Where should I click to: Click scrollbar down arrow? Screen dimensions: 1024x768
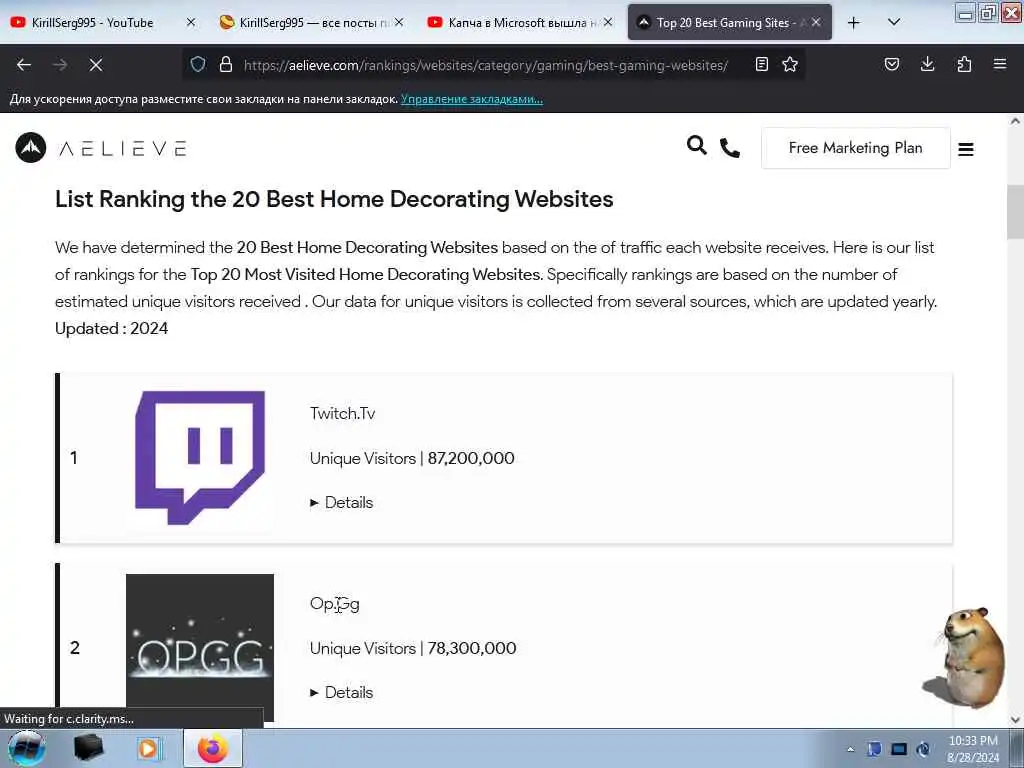pos(1015,720)
